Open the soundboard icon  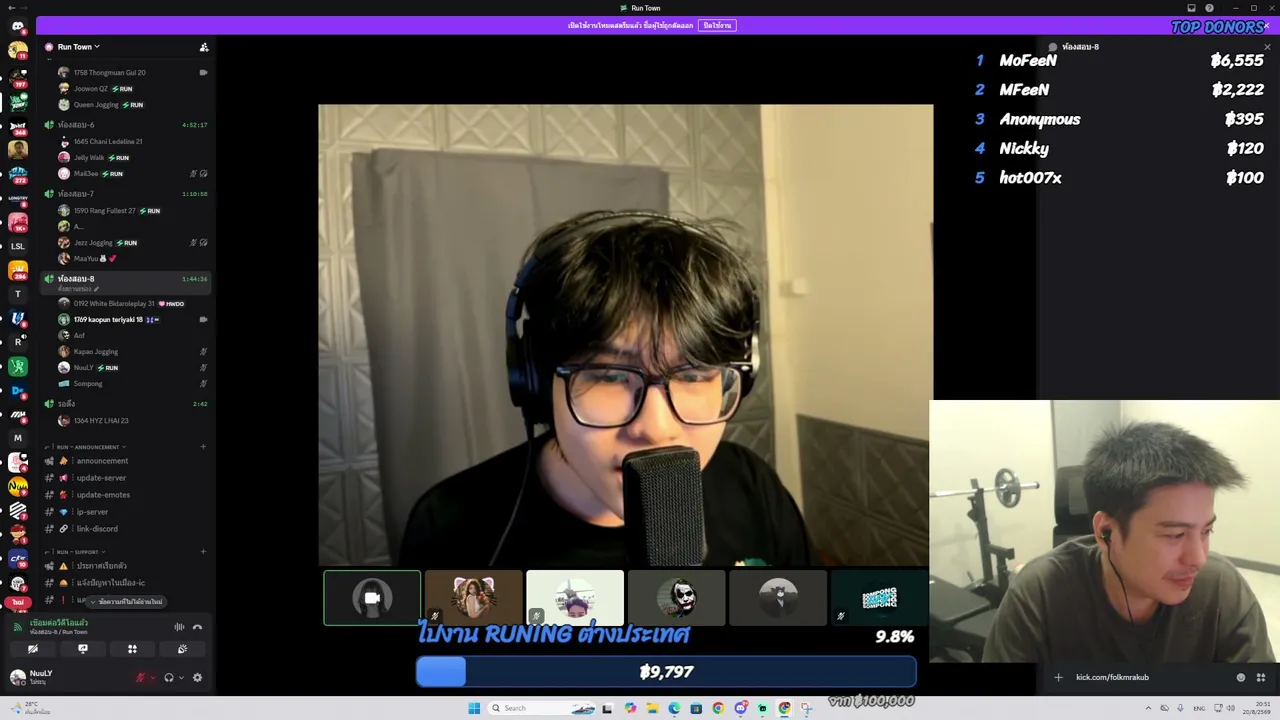coord(182,649)
